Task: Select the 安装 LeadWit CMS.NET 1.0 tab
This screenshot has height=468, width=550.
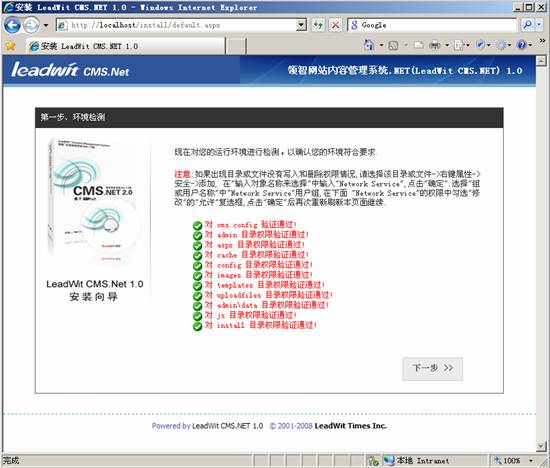Action: pyautogui.click(x=126, y=46)
